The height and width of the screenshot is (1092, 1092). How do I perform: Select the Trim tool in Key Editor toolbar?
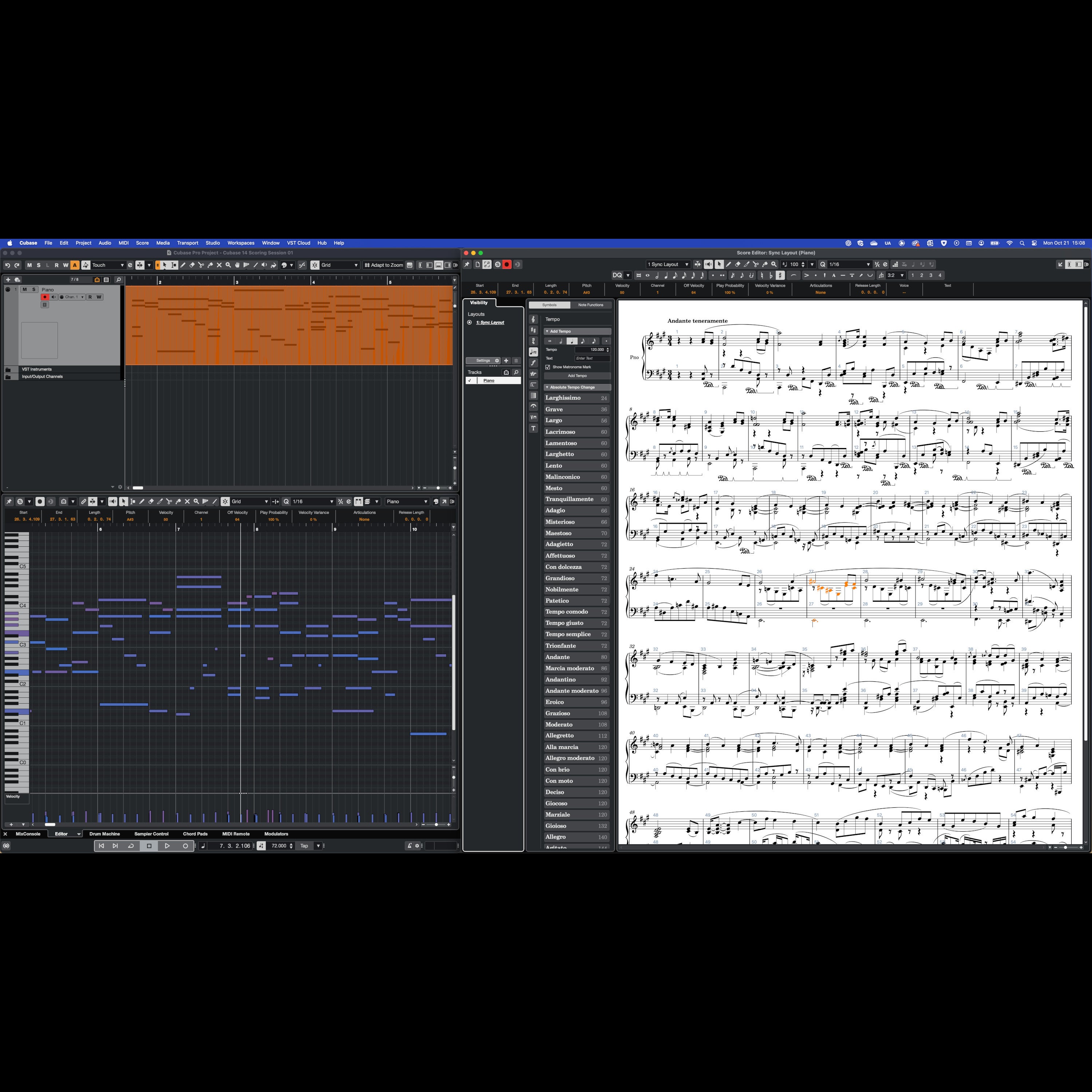[x=160, y=501]
